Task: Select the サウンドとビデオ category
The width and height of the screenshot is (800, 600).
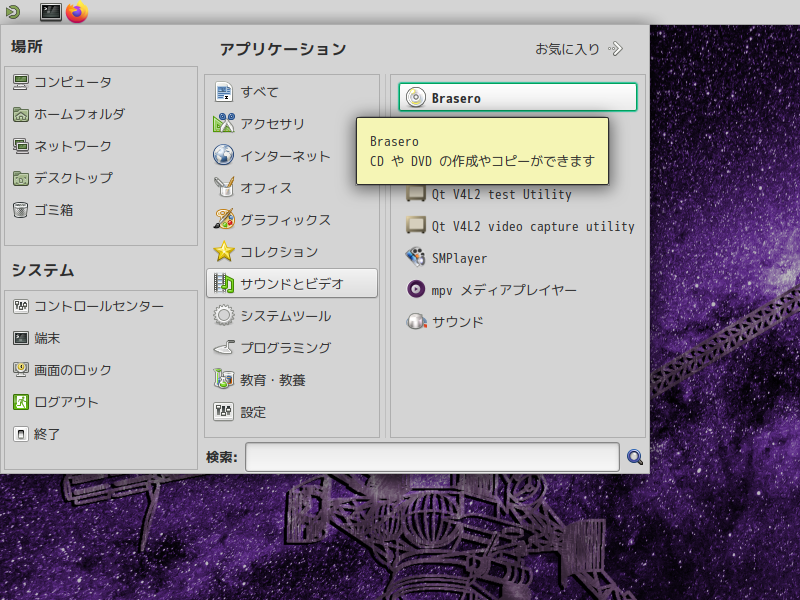Action: tap(292, 283)
